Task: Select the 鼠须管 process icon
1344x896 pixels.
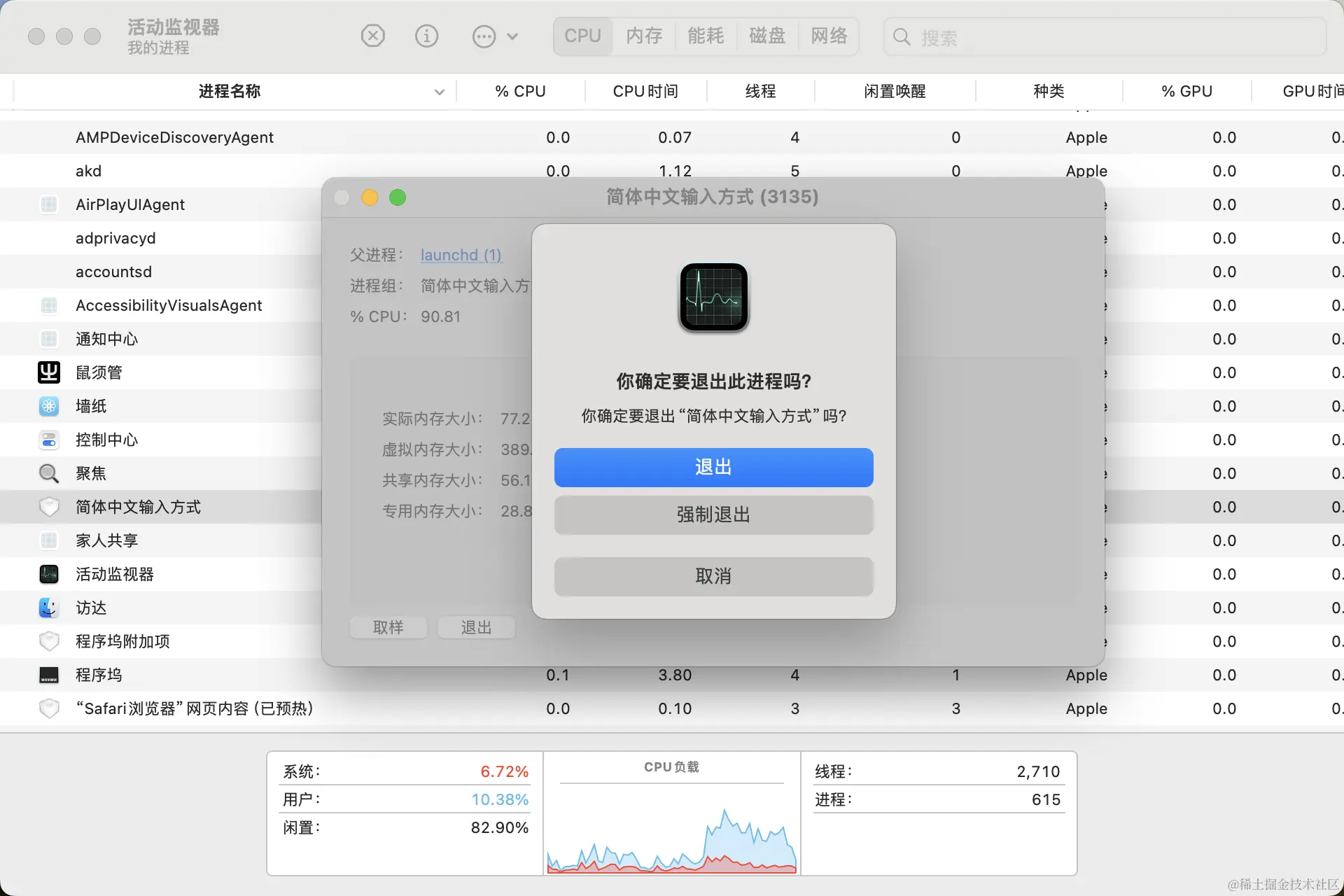Action: point(48,372)
